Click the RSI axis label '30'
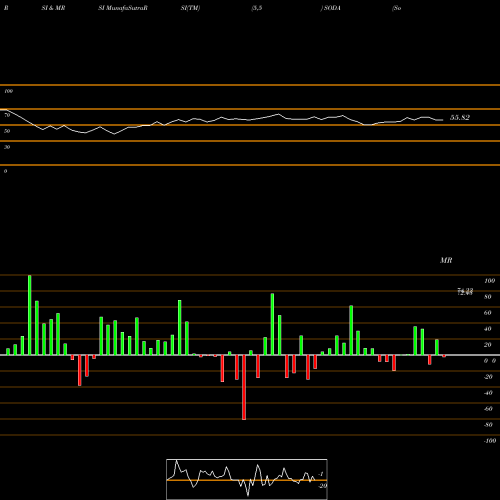500x500 pixels. pyautogui.click(x=7, y=147)
